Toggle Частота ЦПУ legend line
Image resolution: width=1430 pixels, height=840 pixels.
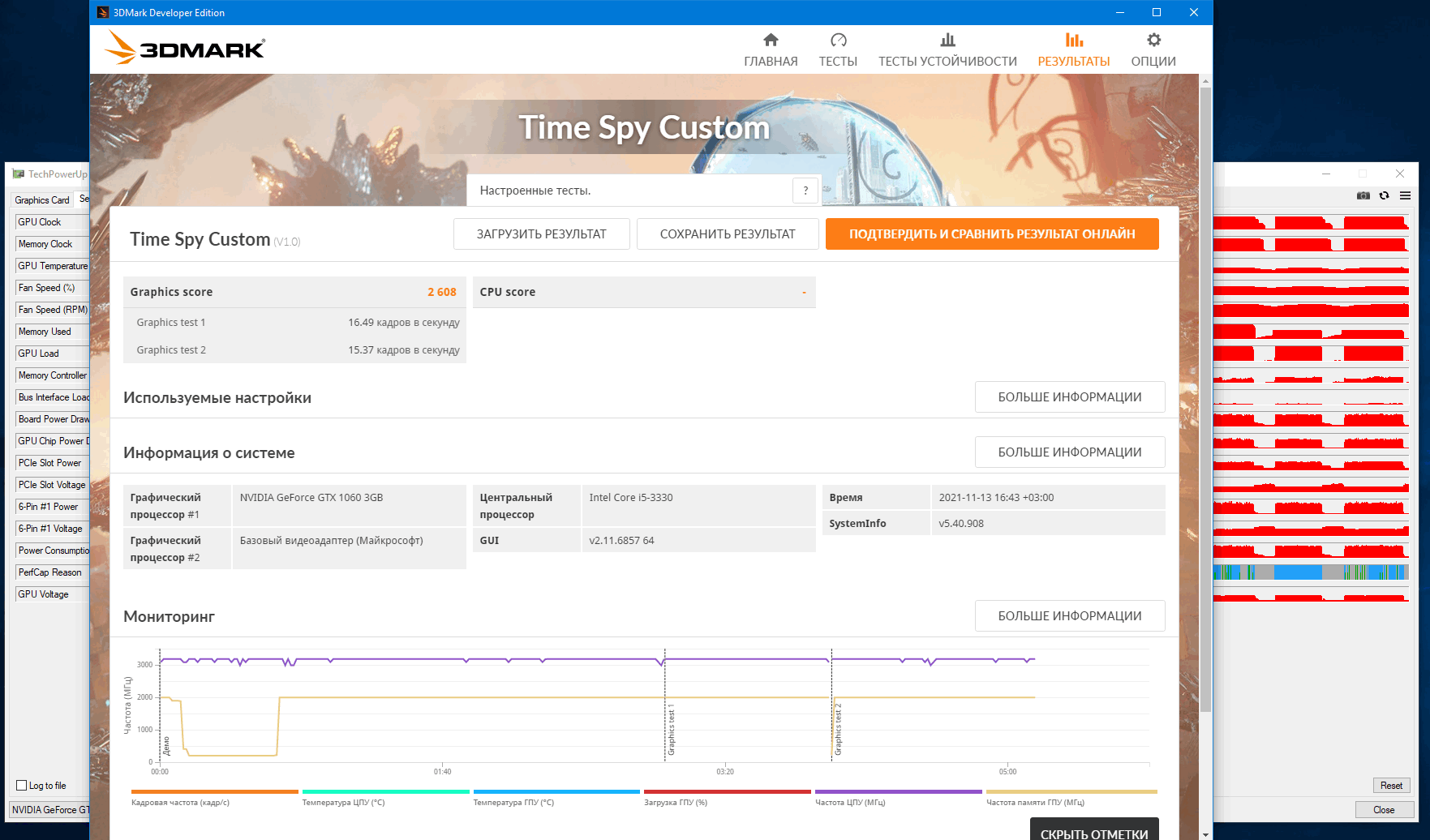[x=899, y=798]
